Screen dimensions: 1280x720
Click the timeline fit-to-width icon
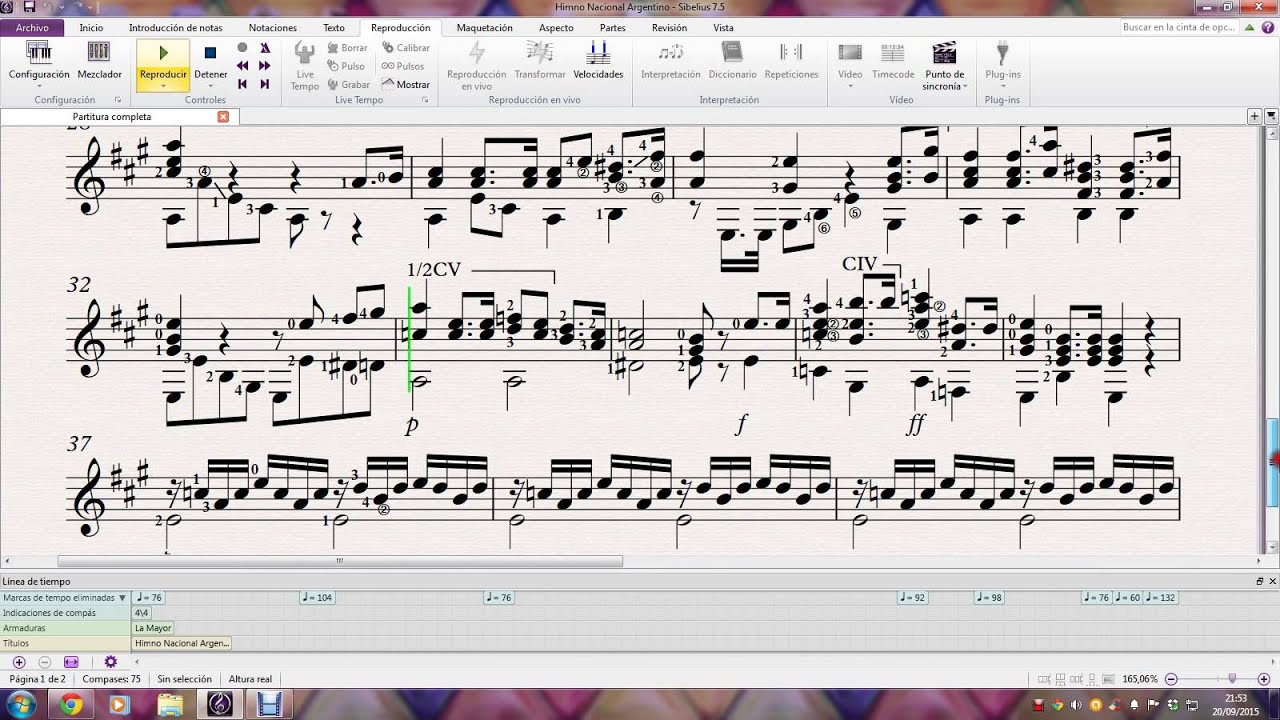tap(71, 662)
